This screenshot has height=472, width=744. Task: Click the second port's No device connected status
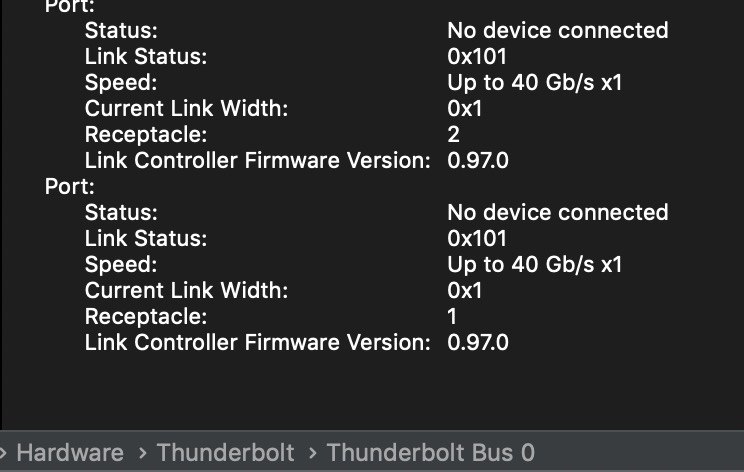click(x=557, y=212)
